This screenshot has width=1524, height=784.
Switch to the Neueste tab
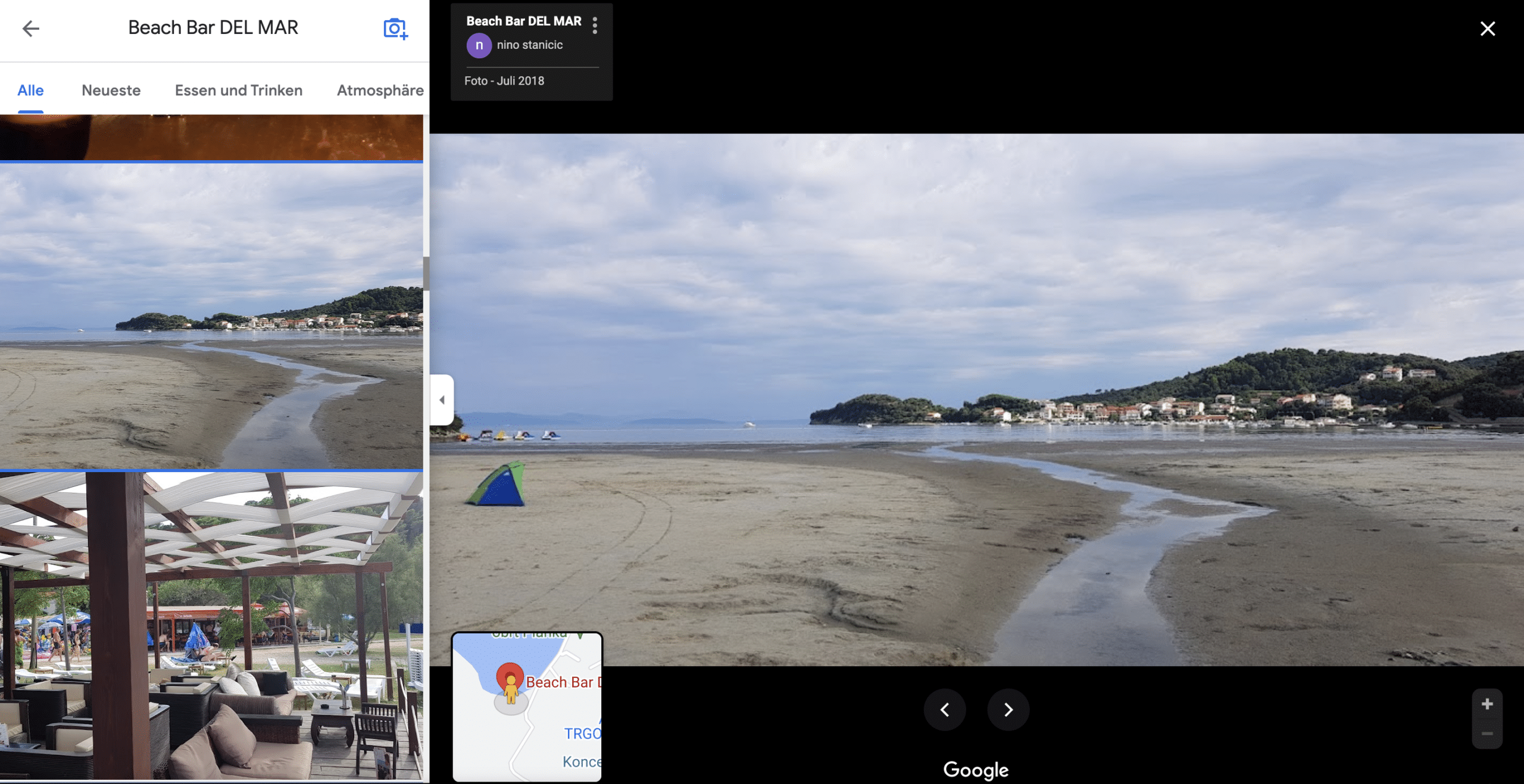click(111, 90)
